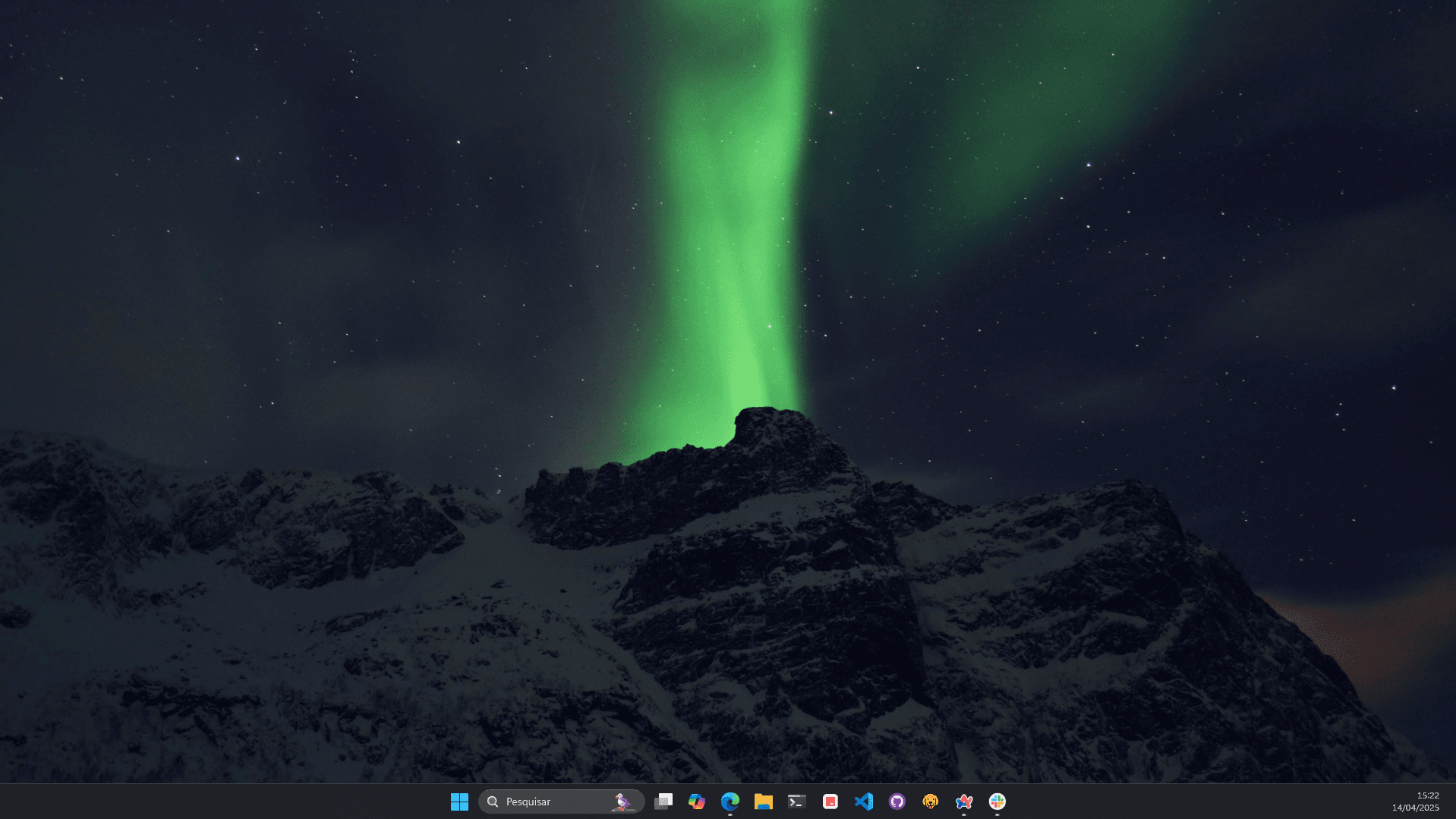1456x819 pixels.
Task: Launch the Snipping Tool from the taskbar
Action: pos(663,801)
